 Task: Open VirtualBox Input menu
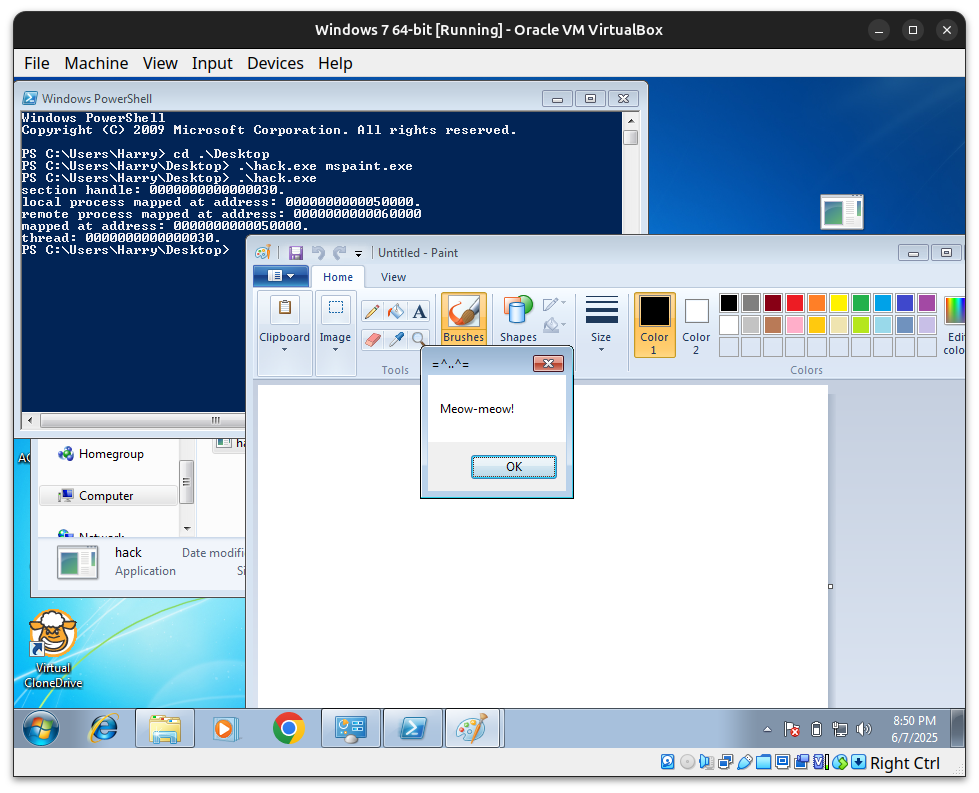(212, 63)
